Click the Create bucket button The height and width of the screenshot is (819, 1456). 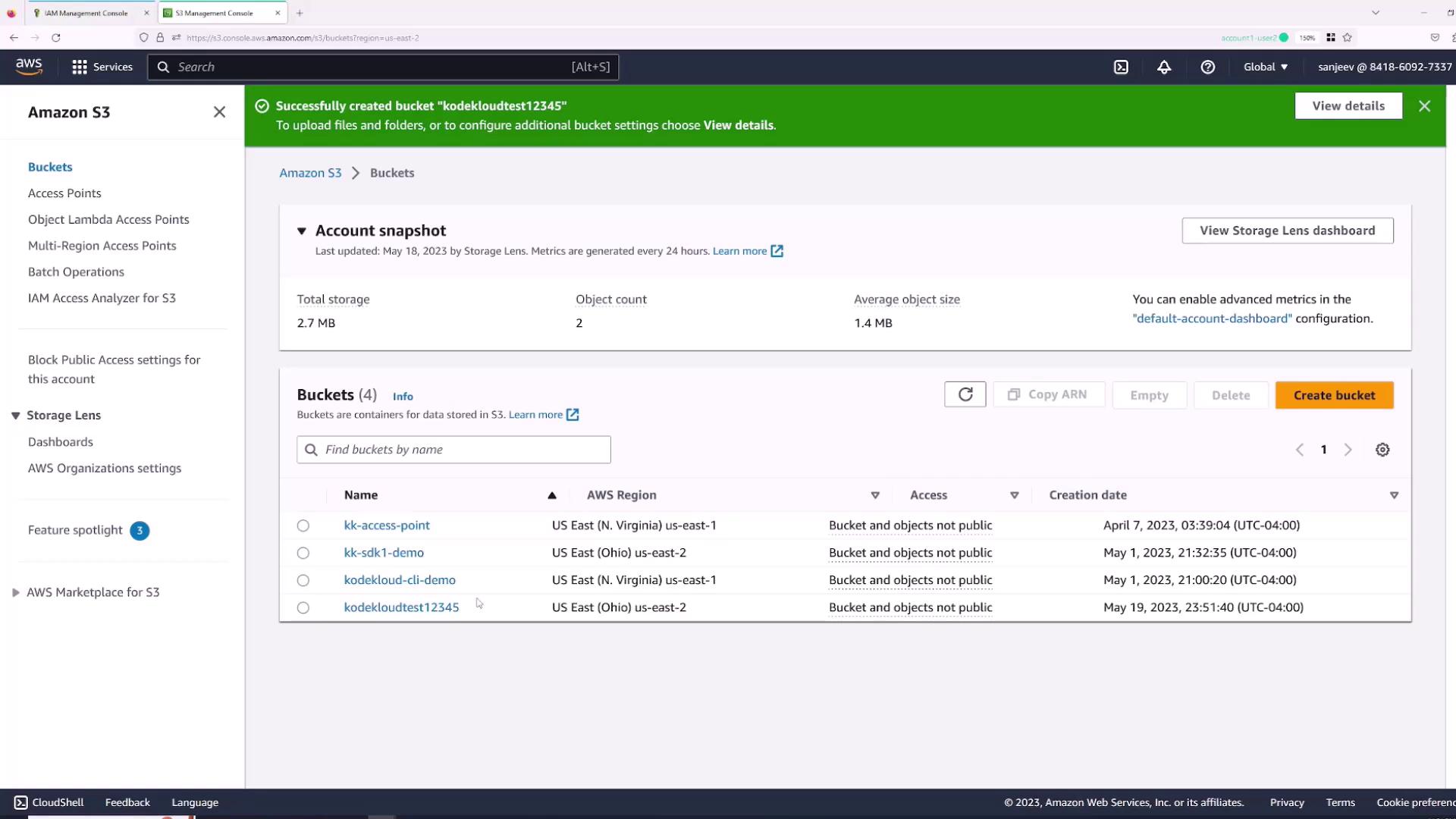[x=1334, y=395]
